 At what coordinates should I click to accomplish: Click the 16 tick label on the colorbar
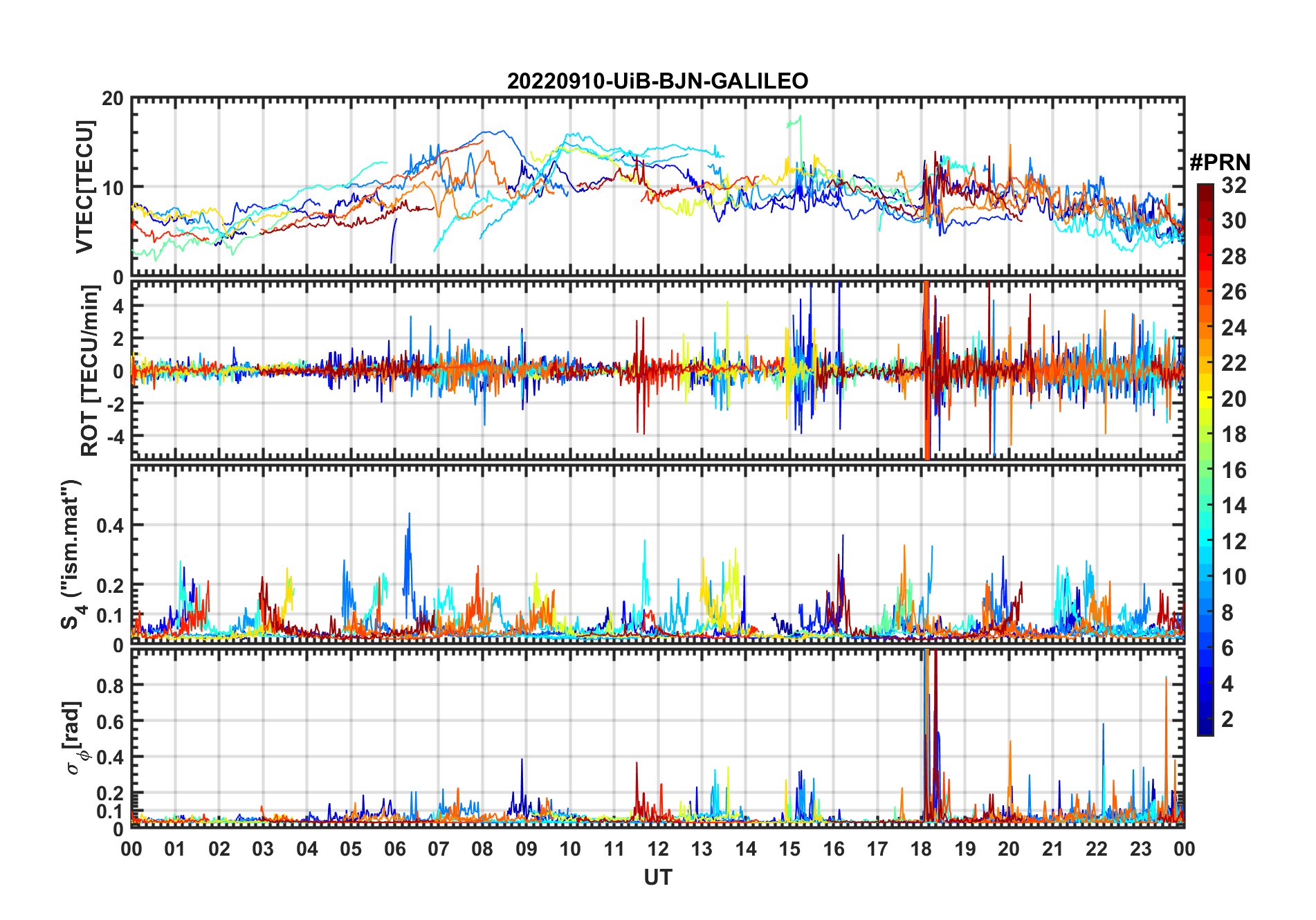pyautogui.click(x=1234, y=470)
